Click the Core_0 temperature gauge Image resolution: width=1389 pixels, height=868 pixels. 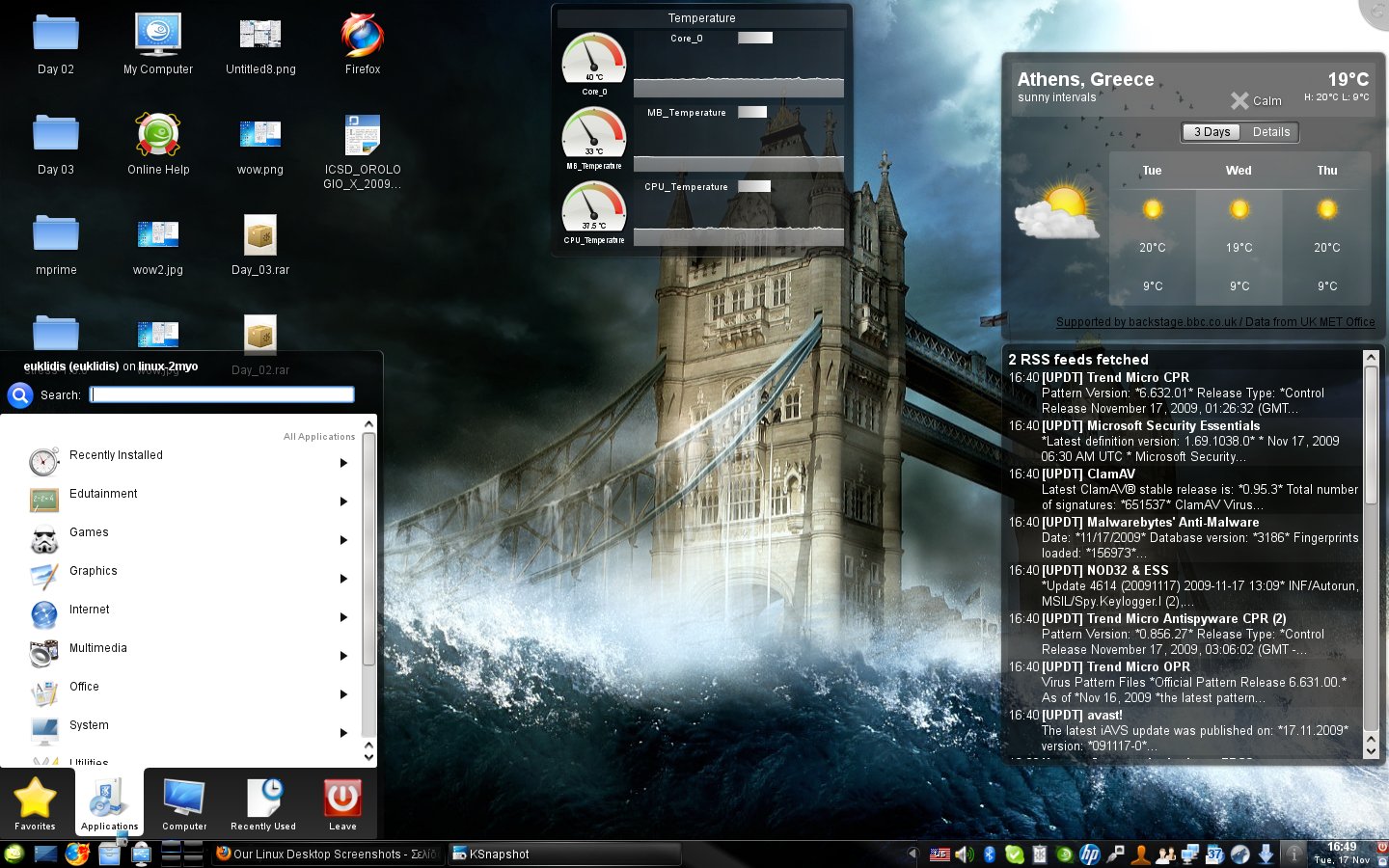[x=594, y=59]
